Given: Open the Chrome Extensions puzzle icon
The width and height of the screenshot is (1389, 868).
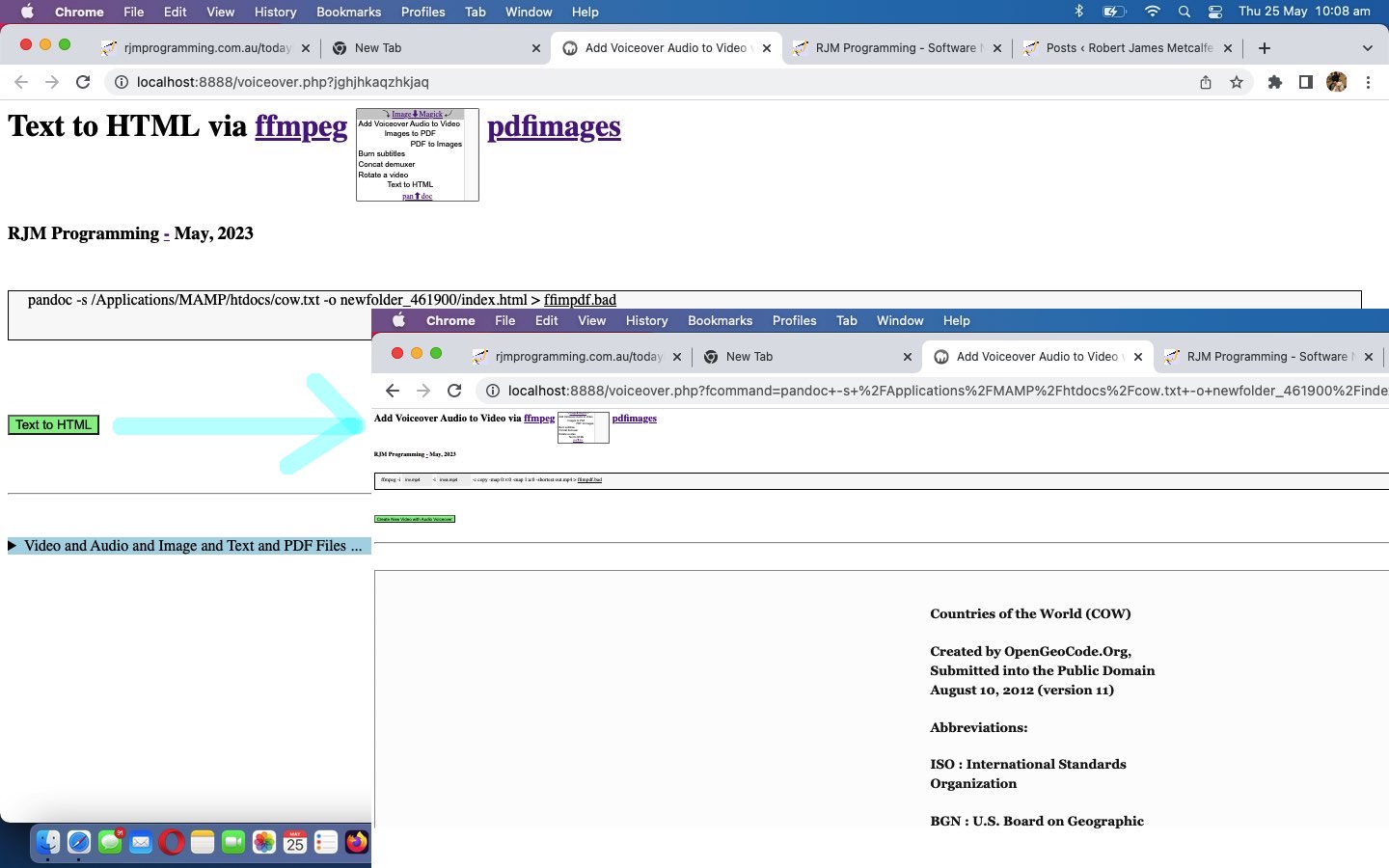Looking at the screenshot, I should click(1275, 83).
